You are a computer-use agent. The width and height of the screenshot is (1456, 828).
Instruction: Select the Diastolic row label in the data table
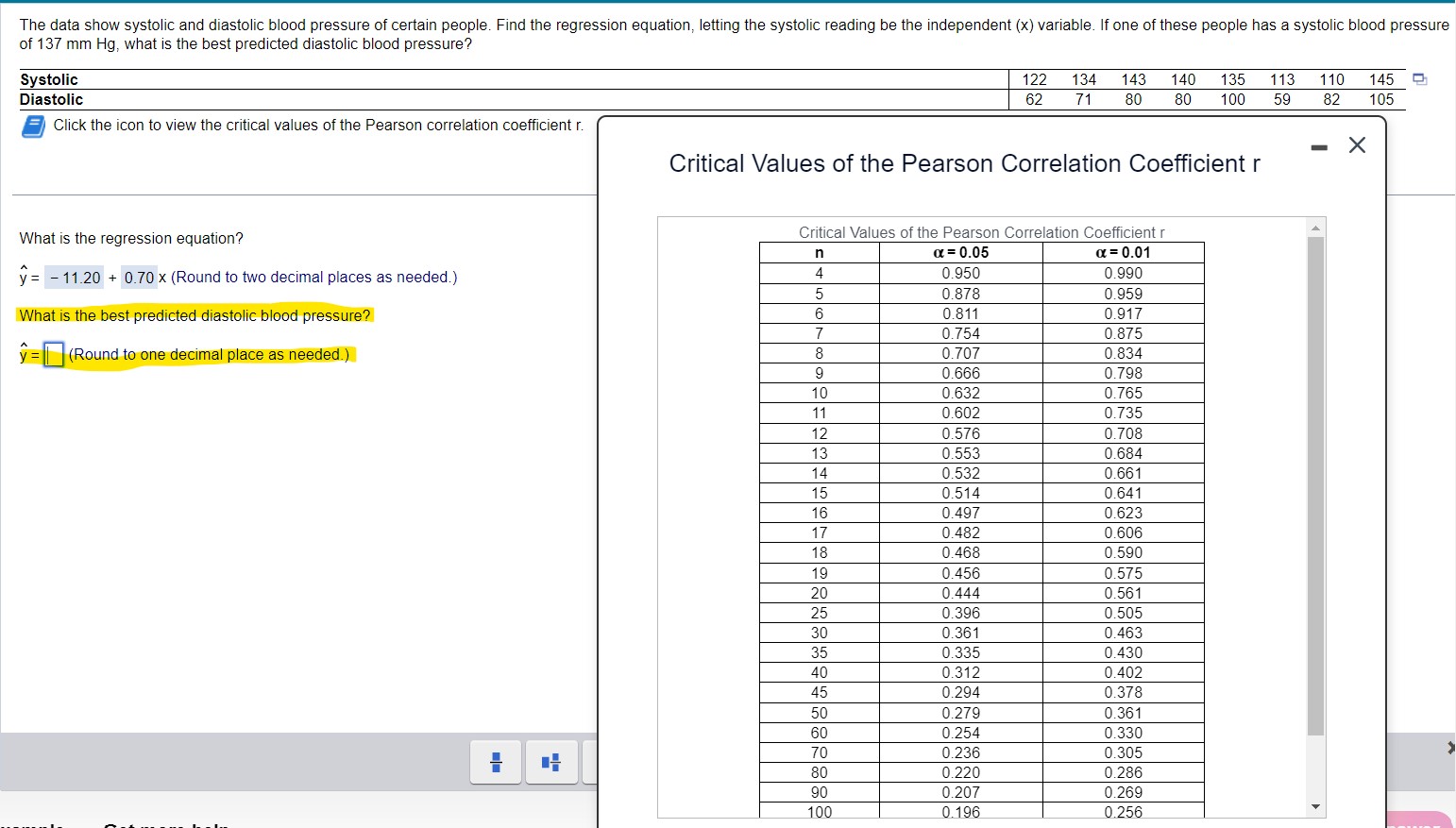[51, 99]
